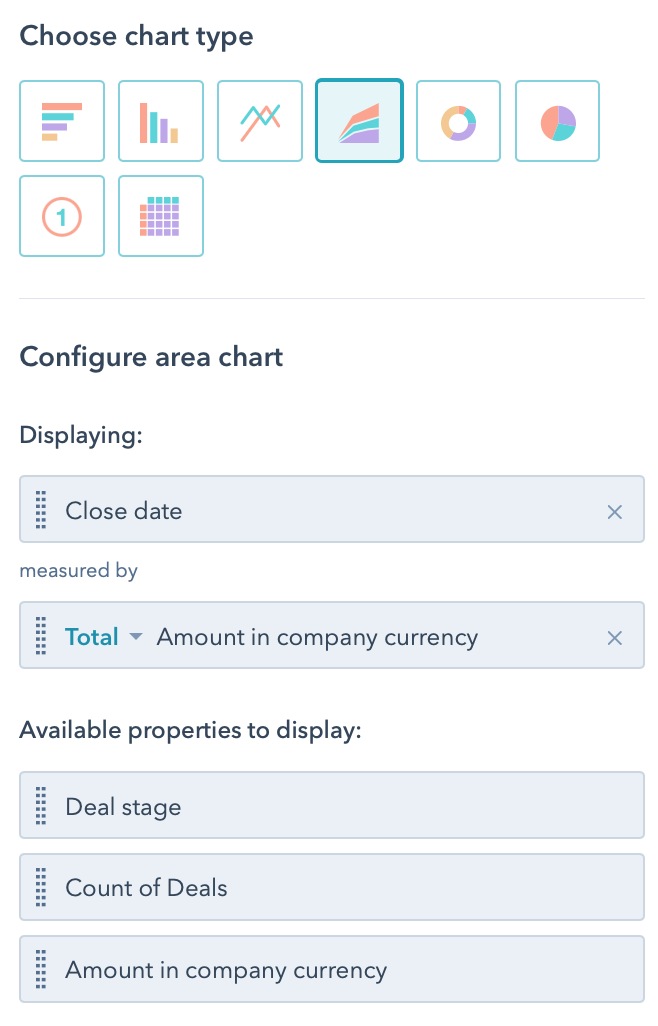Click the Choose chart type heading

(136, 36)
